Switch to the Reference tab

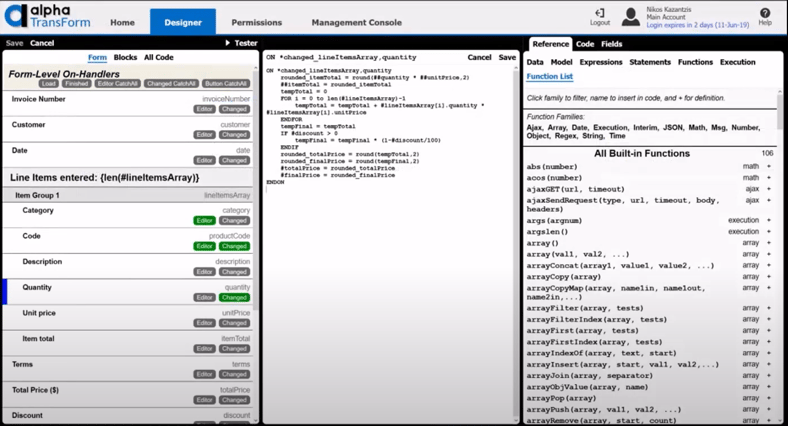(550, 44)
